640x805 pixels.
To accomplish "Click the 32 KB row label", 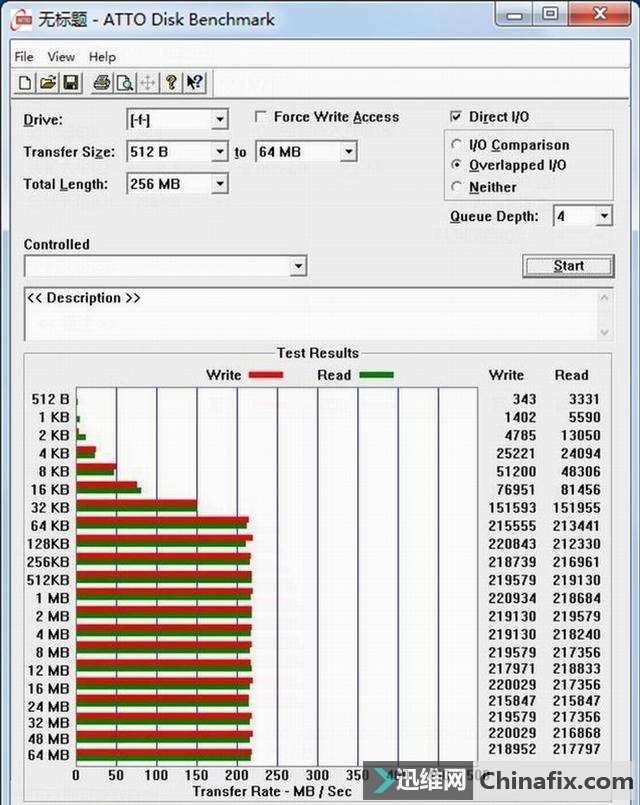I will point(50,508).
